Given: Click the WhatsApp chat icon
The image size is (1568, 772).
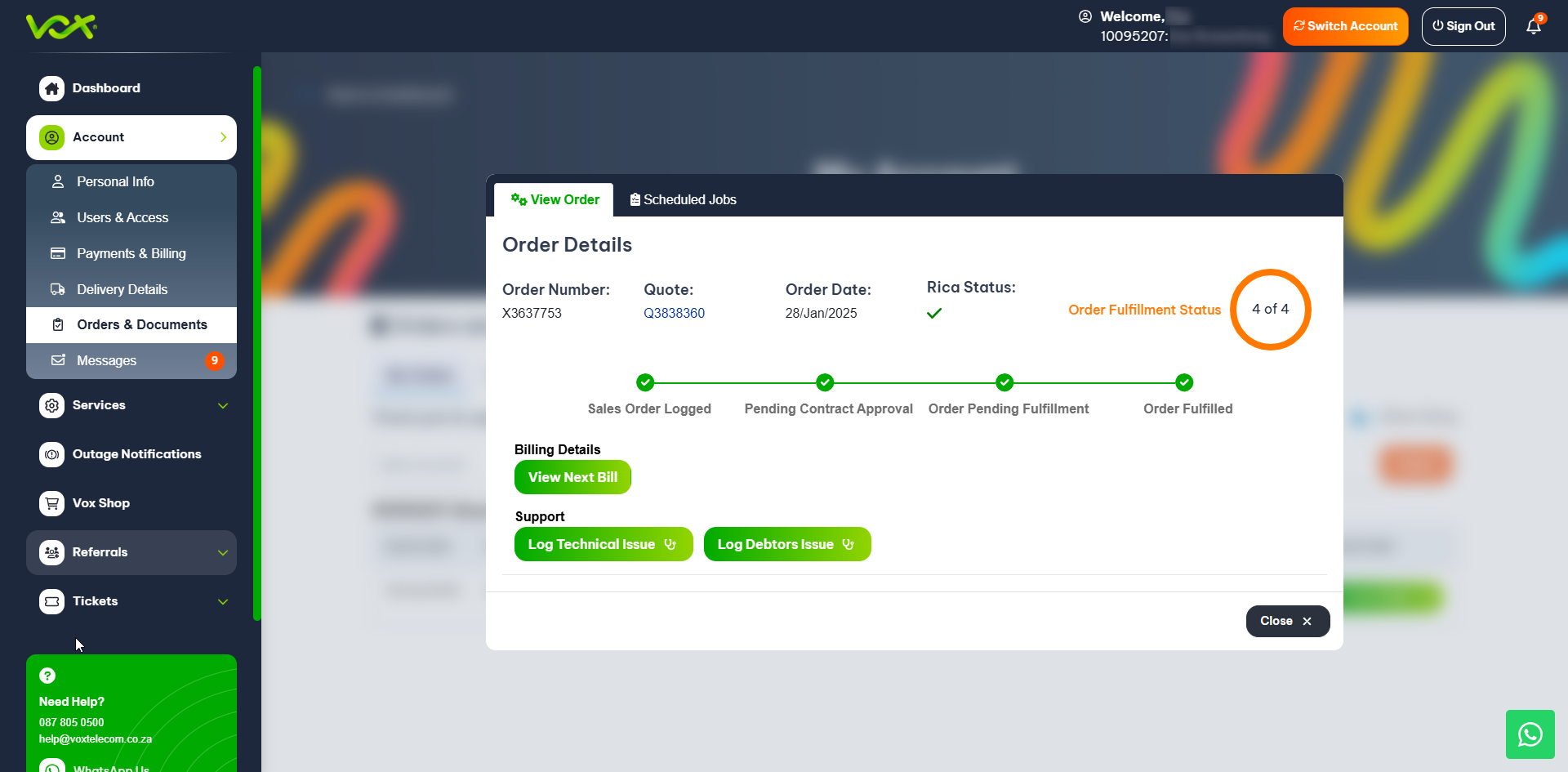Looking at the screenshot, I should (x=1530, y=734).
